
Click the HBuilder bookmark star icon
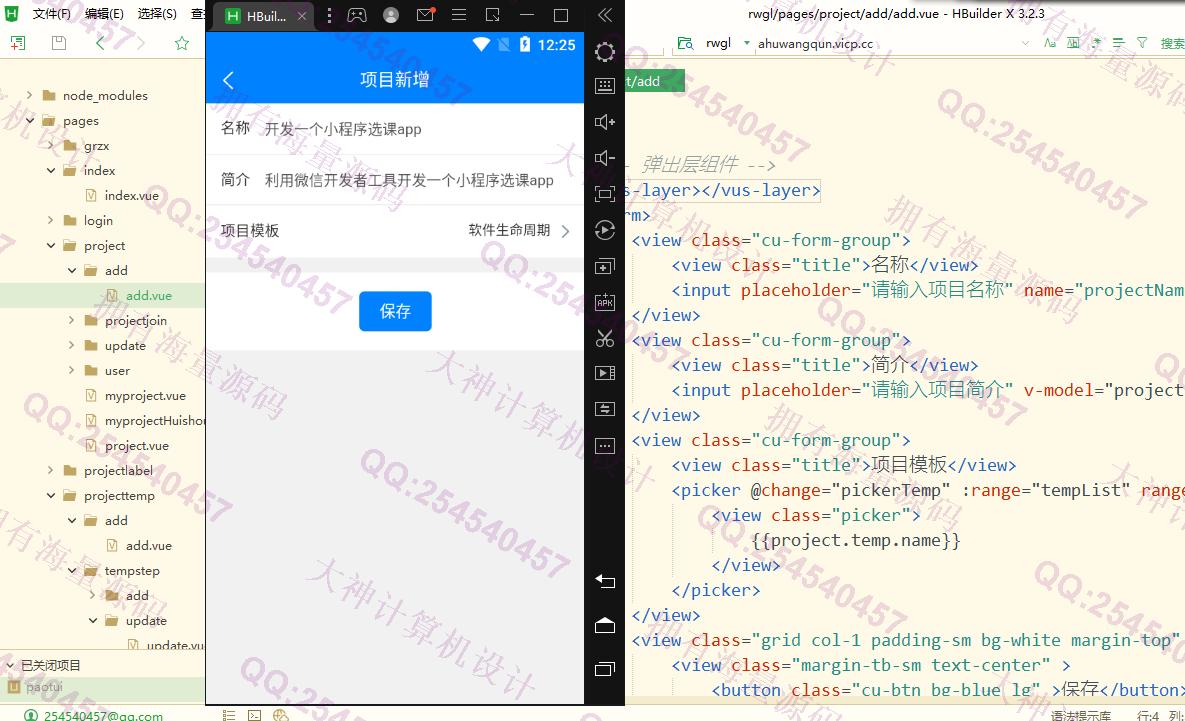[x=181, y=43]
